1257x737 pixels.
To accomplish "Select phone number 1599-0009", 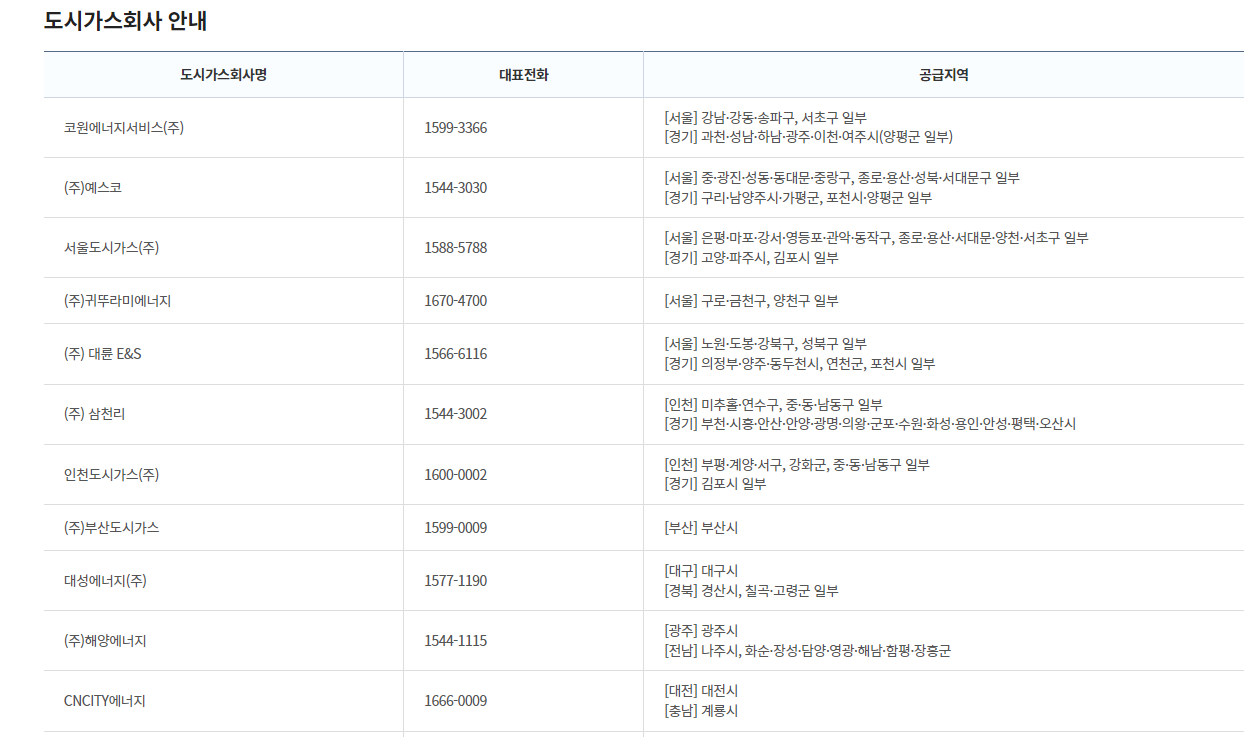I will (x=456, y=528).
